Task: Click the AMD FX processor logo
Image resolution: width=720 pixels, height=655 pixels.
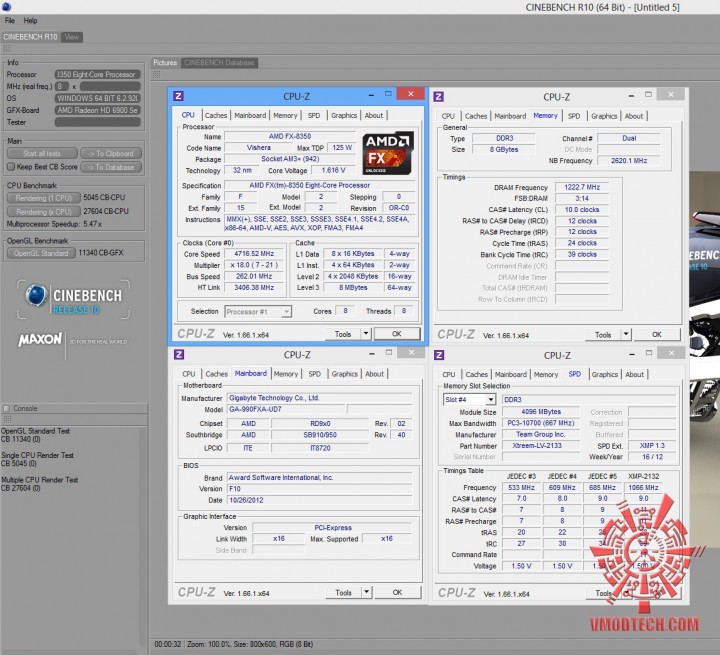Action: point(388,153)
